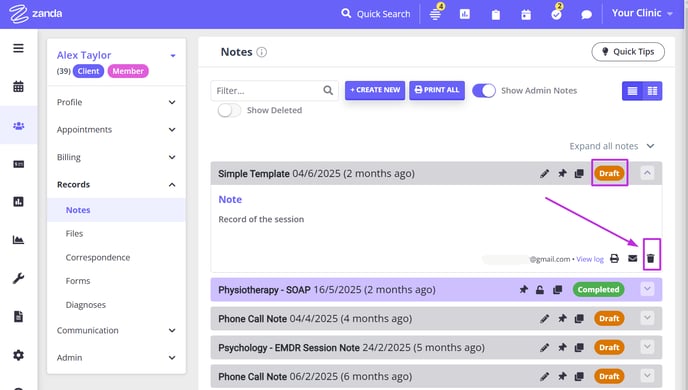Click the Create New button
688x390 pixels.
pyautogui.click(x=375, y=90)
